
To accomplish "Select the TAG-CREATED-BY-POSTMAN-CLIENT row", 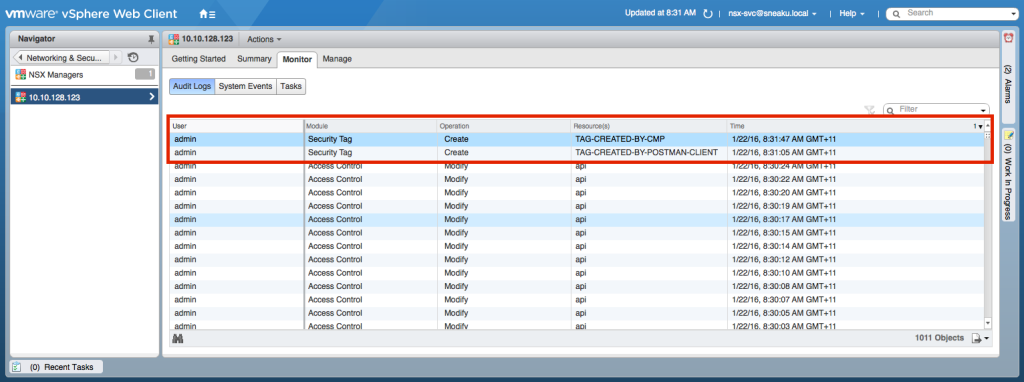I will point(577,152).
